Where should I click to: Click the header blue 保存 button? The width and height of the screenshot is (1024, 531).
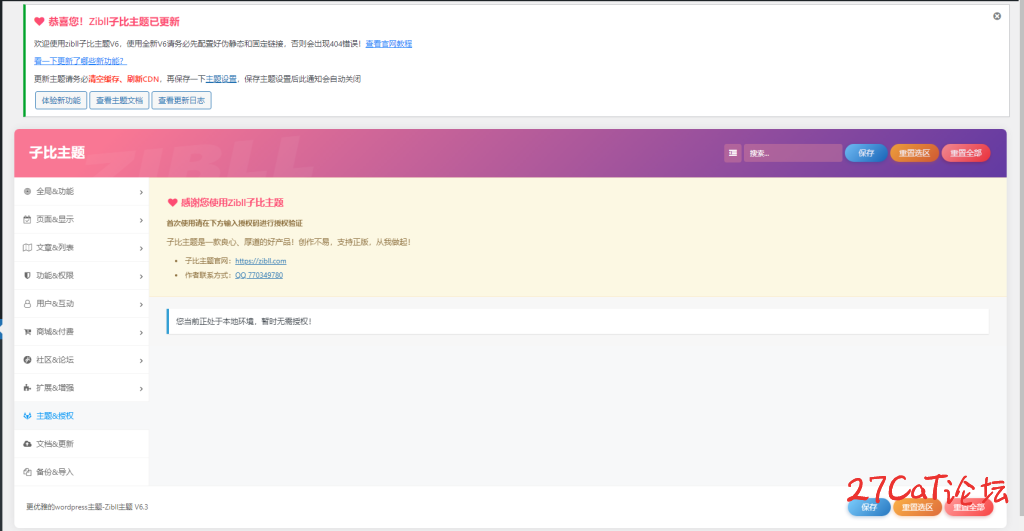pyautogui.click(x=866, y=153)
